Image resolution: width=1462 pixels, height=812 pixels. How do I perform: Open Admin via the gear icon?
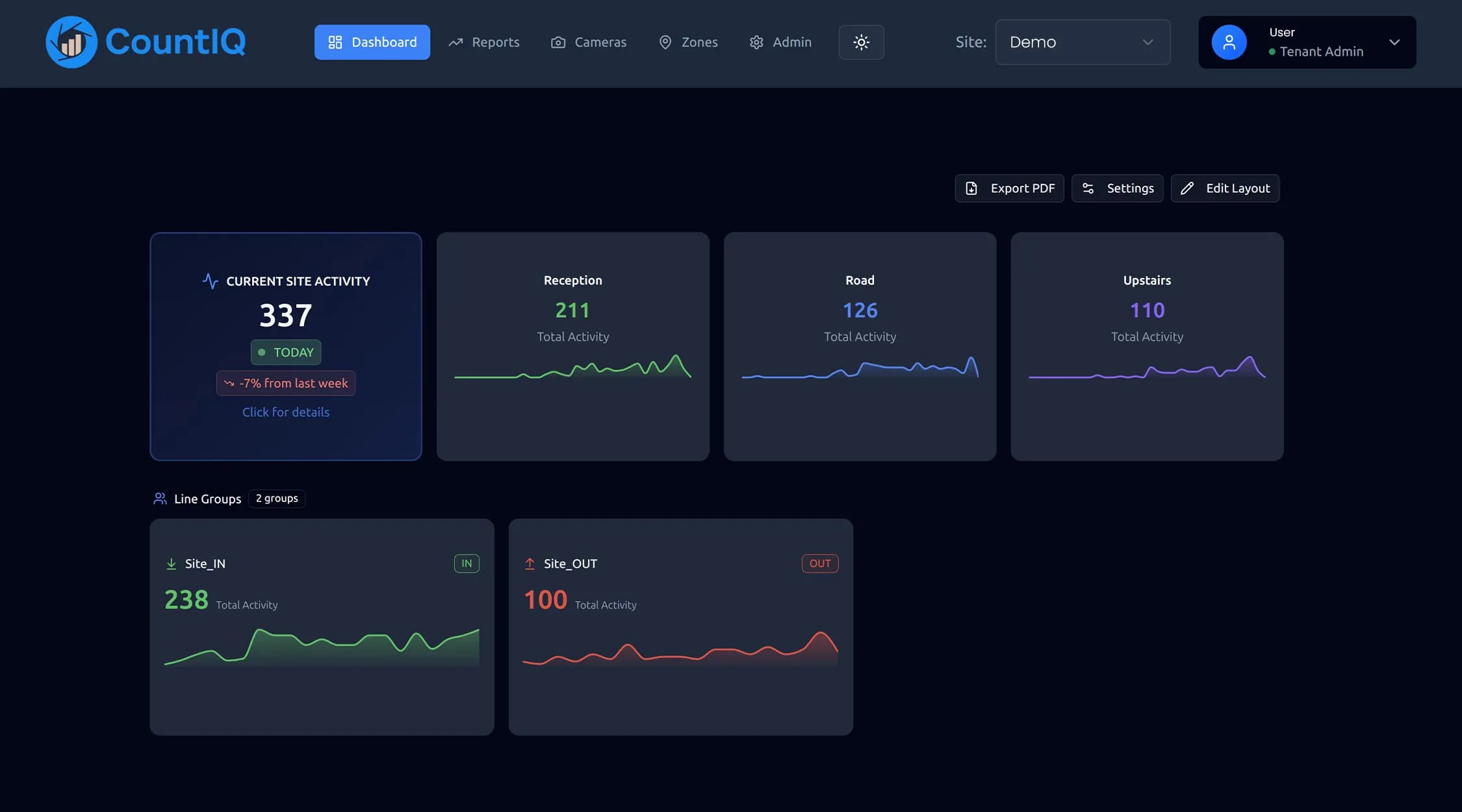click(756, 42)
